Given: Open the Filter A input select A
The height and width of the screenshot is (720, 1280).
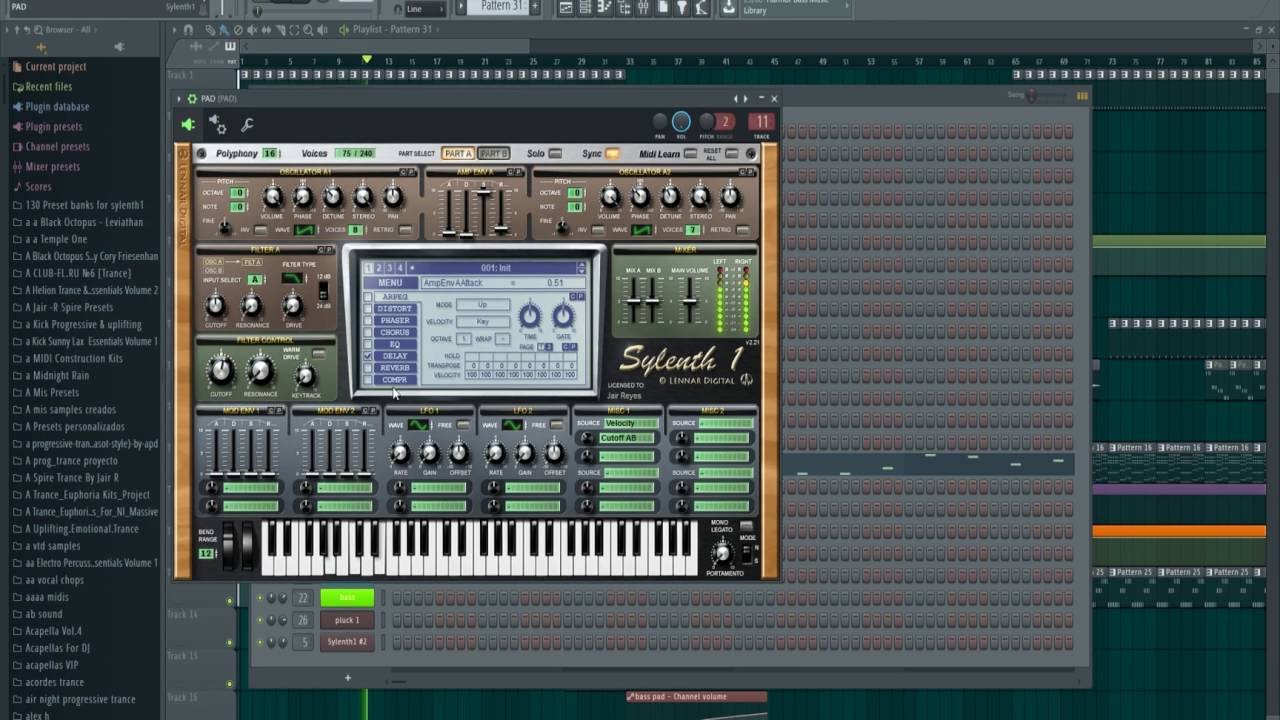Looking at the screenshot, I should [x=256, y=280].
